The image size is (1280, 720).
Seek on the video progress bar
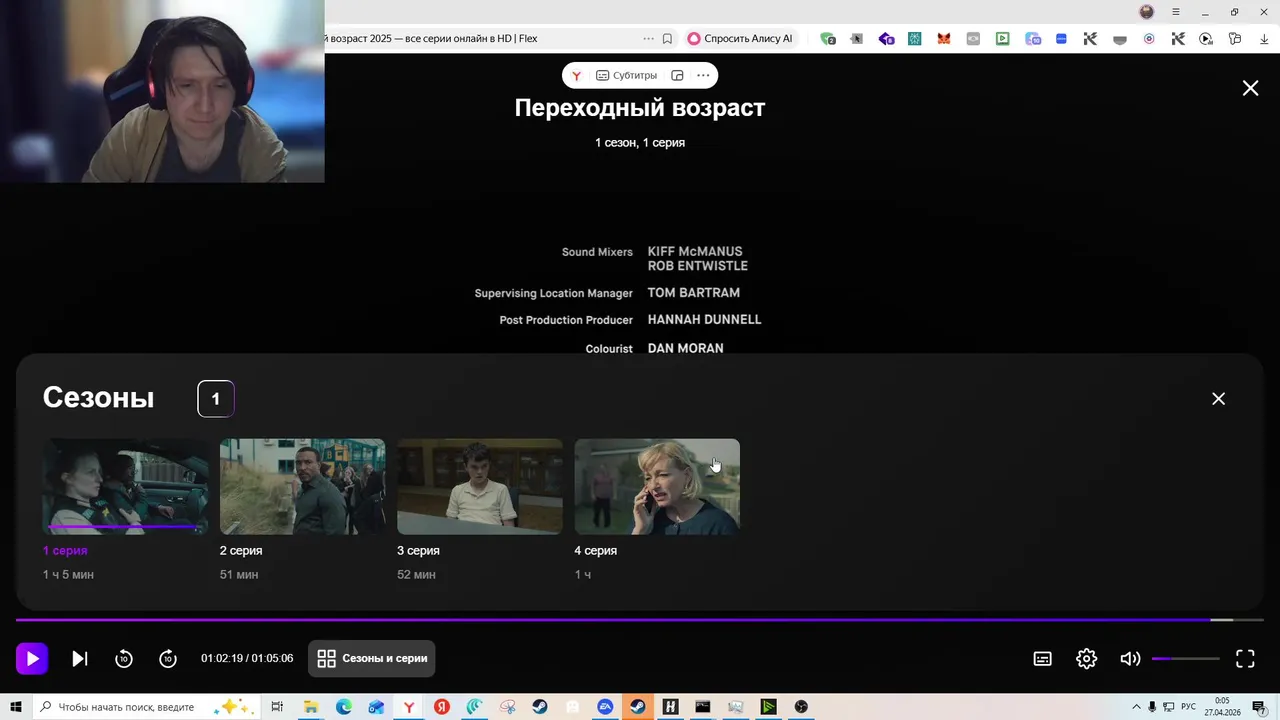tap(639, 620)
